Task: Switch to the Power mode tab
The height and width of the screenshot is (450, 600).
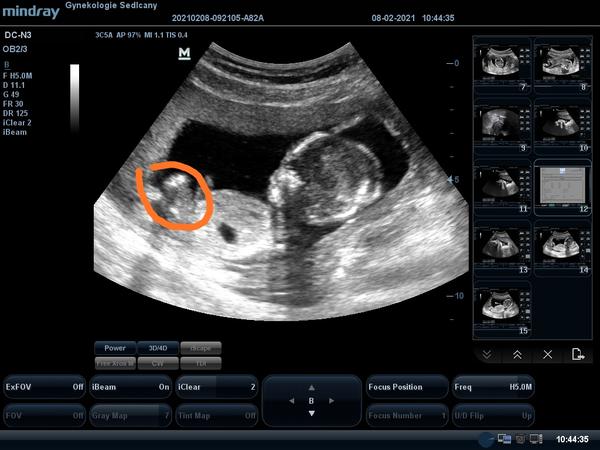Action: (x=114, y=348)
